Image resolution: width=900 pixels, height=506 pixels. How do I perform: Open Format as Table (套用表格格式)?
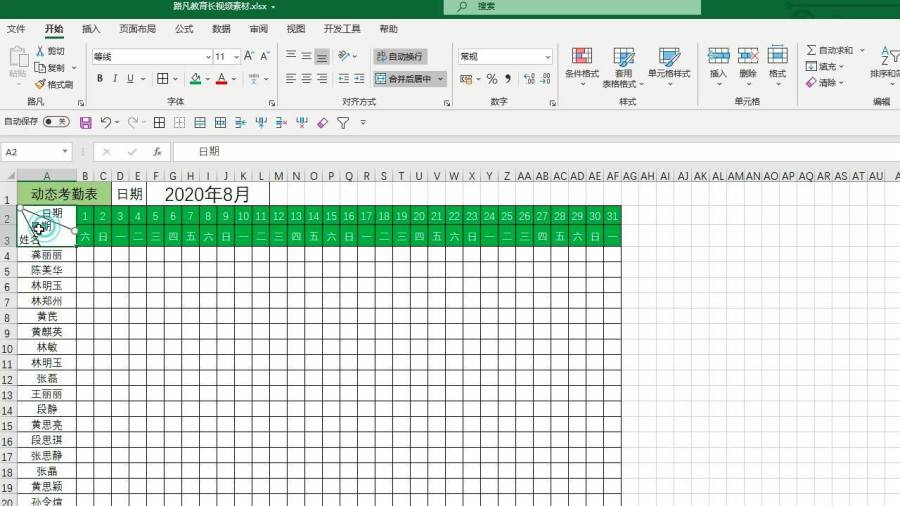623,67
